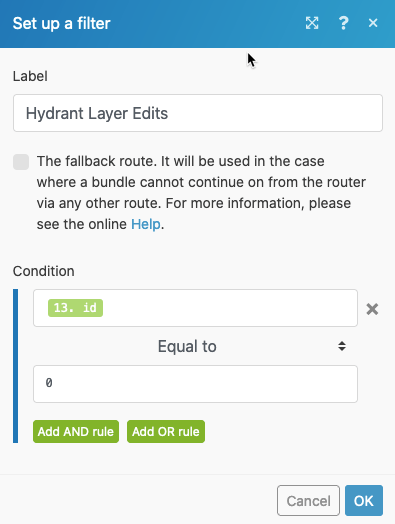Add an OR rule to the condition

click(x=166, y=431)
